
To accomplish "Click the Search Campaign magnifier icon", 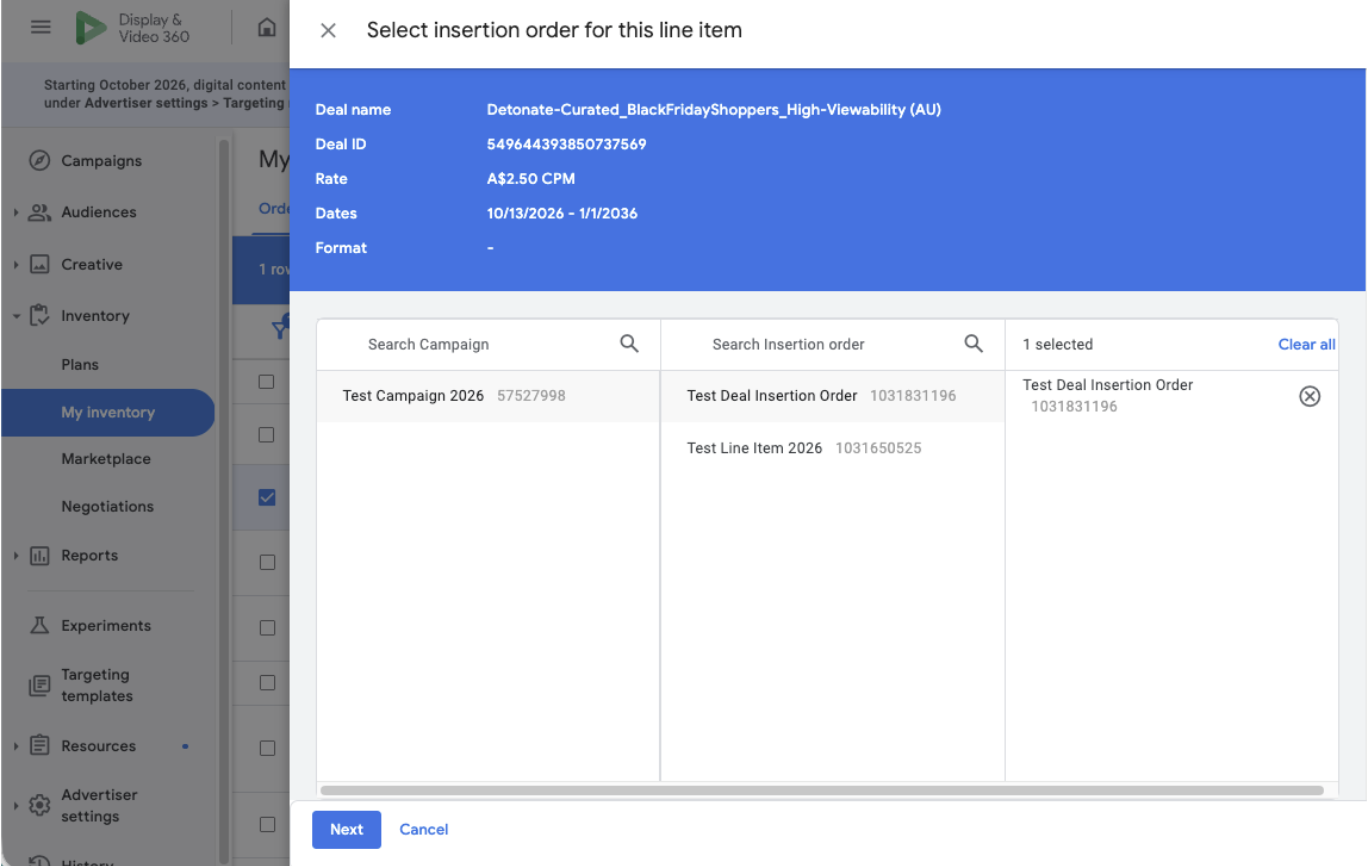I will click(x=629, y=344).
